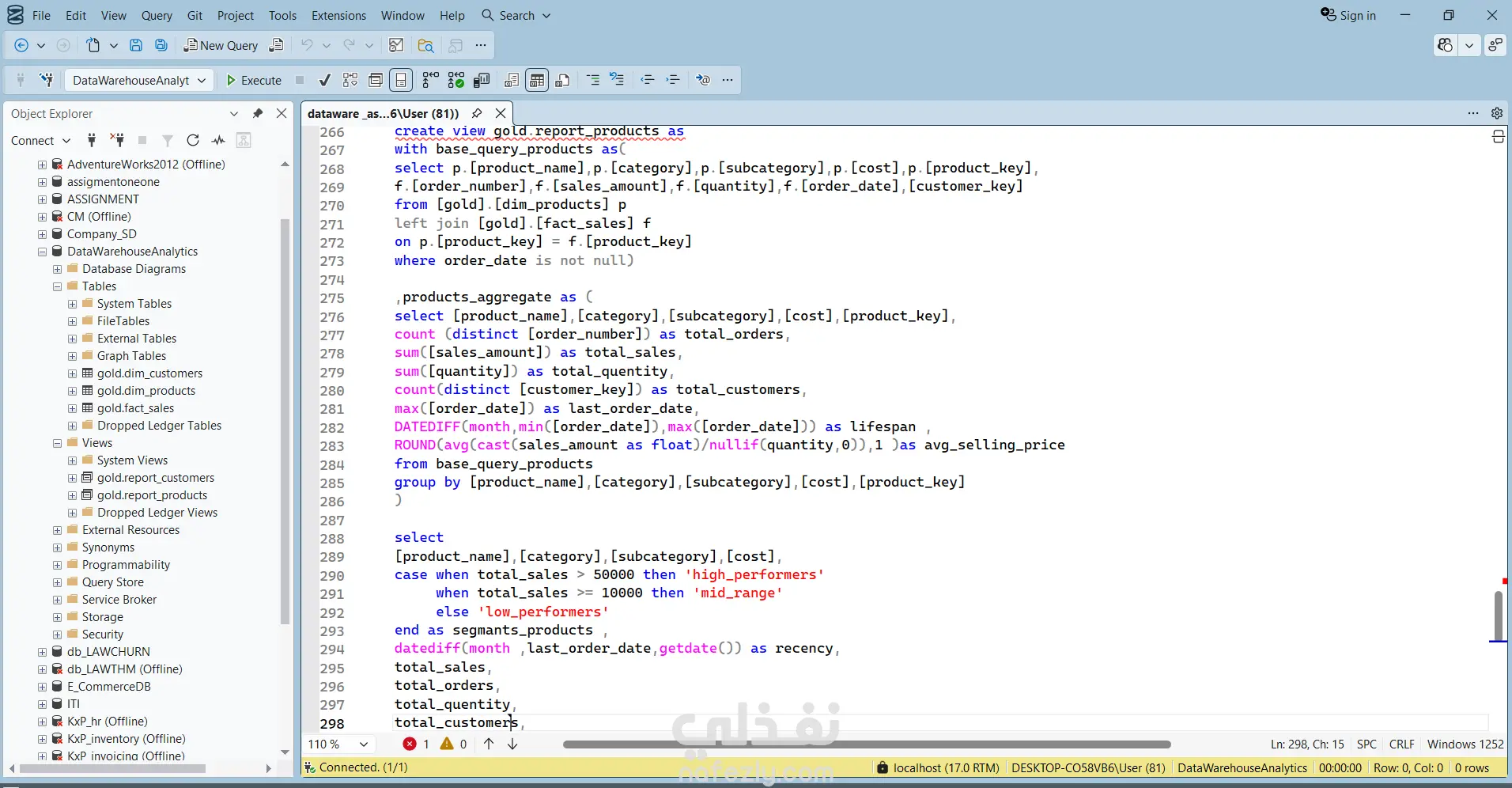The height and width of the screenshot is (788, 1512).
Task: Toggle Include Actual Execution Plan
Action: 430,80
